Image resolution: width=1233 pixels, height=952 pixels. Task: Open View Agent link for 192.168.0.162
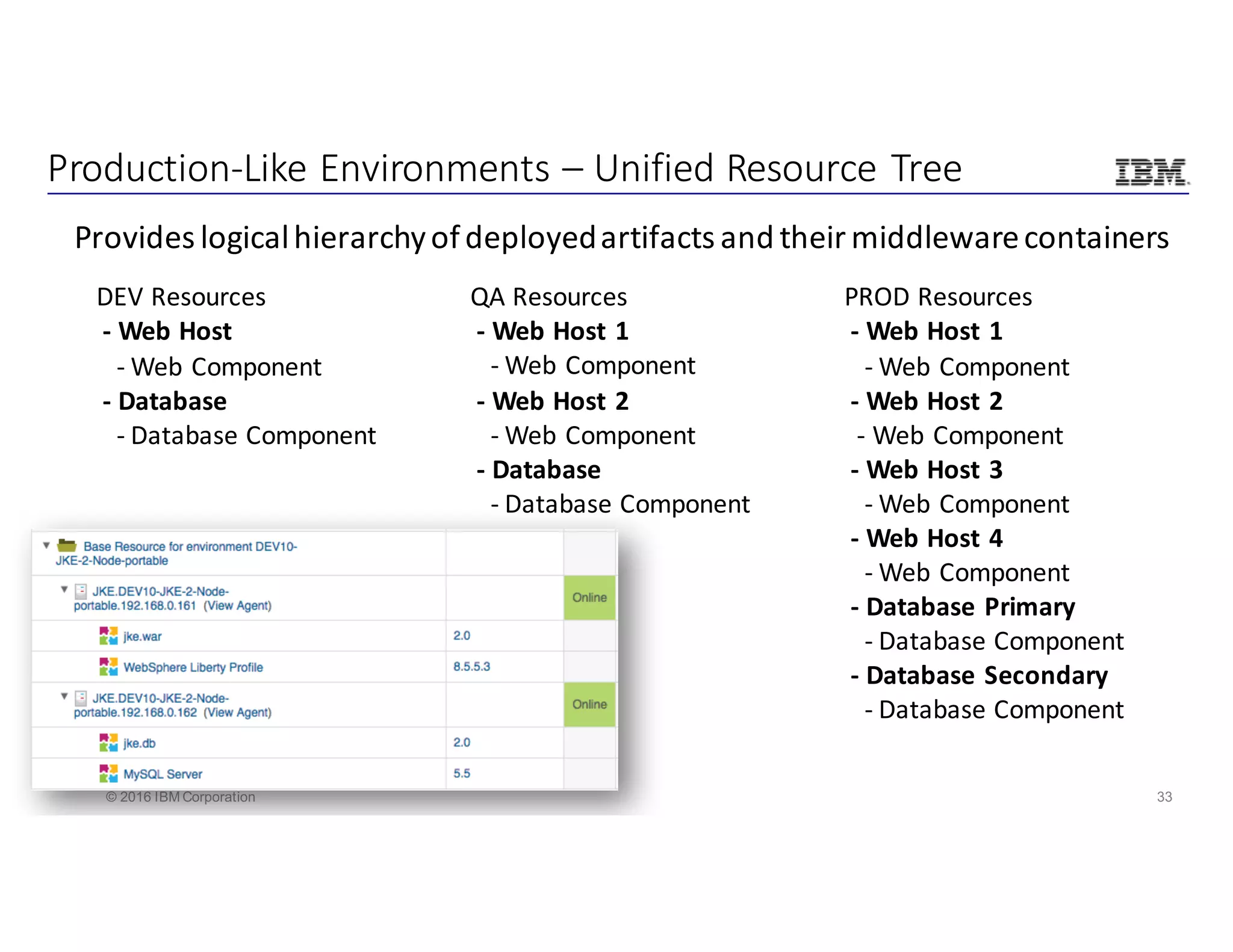tap(237, 712)
